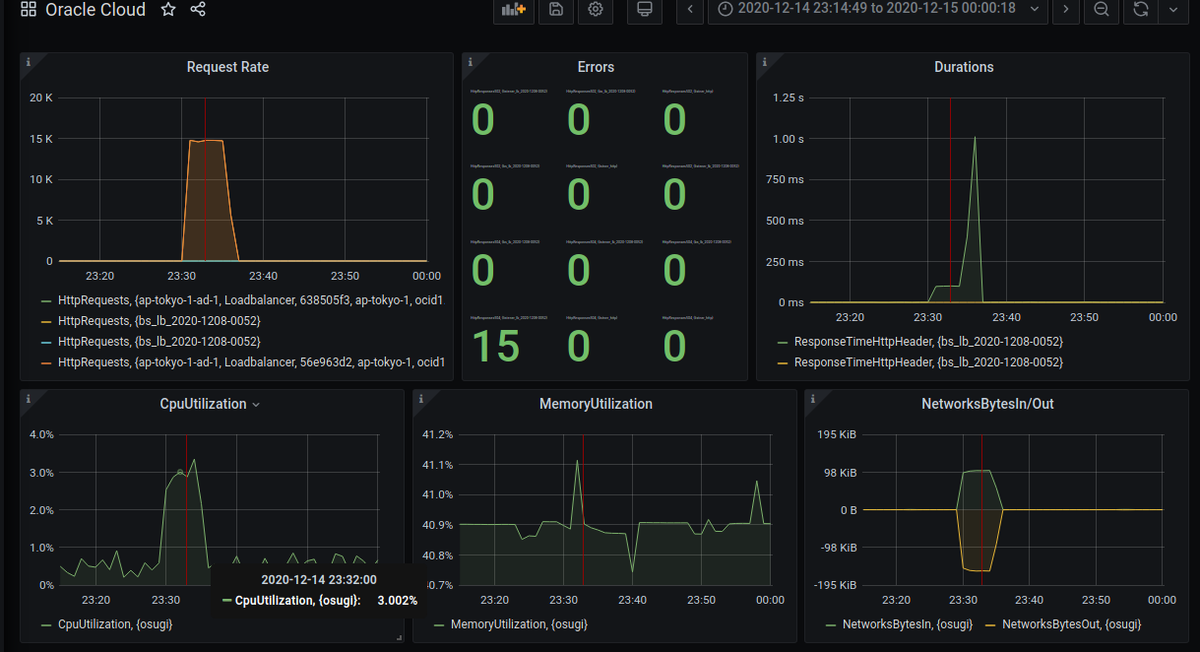1200x652 pixels.
Task: Toggle blue HttpRequests bs_lb_2020-1208-0052 legend series
Action: (157, 341)
